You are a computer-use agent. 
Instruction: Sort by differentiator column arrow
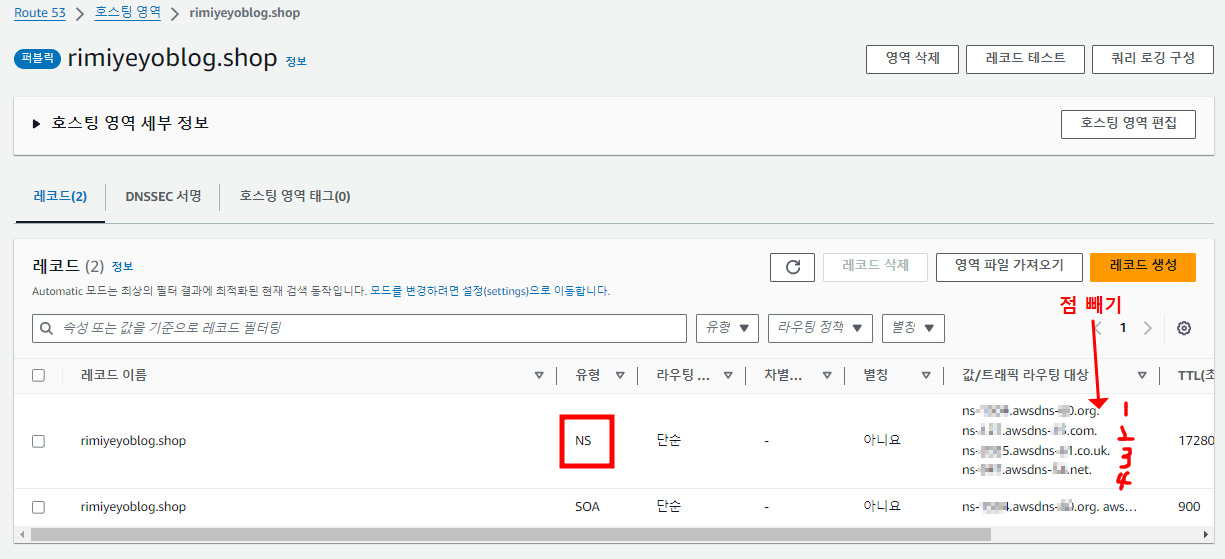(827, 376)
